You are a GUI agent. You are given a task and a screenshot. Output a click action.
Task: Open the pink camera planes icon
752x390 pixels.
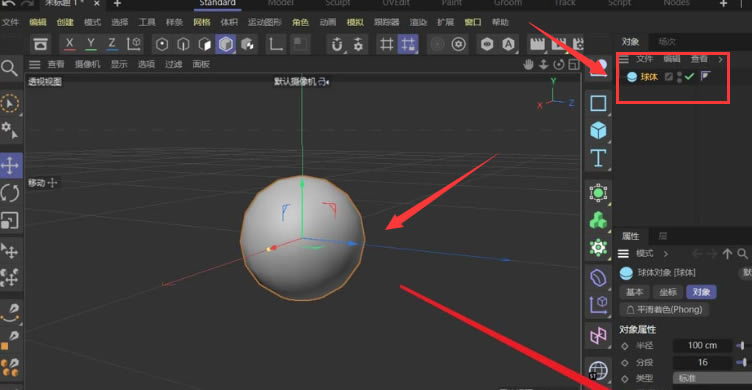tap(598, 335)
